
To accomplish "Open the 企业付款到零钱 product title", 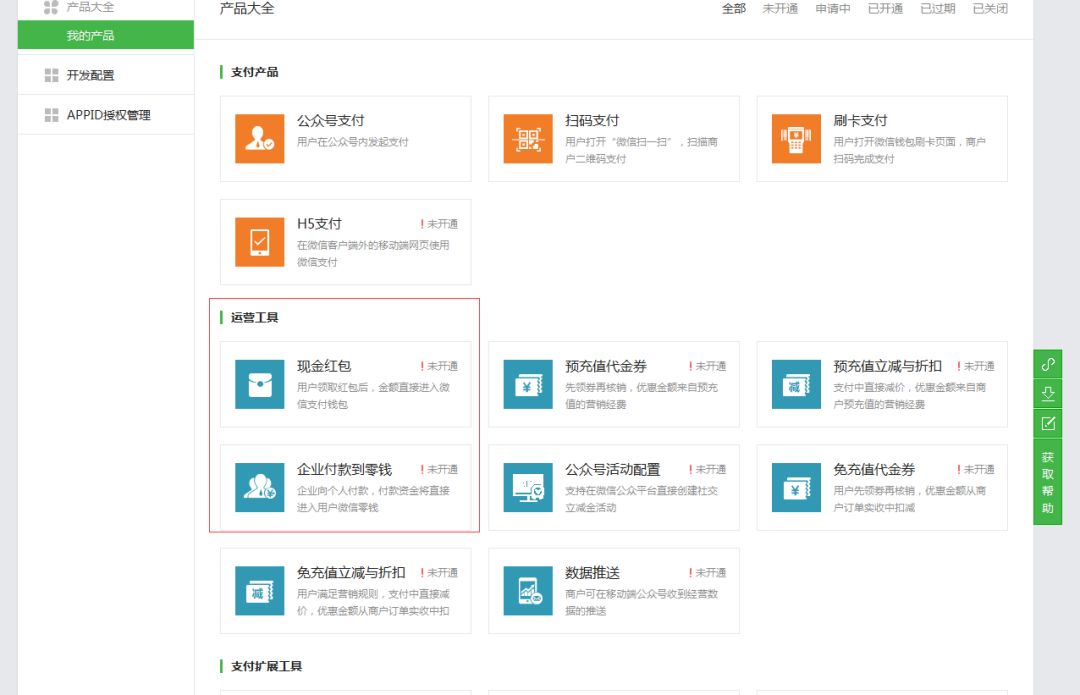I will 344,470.
